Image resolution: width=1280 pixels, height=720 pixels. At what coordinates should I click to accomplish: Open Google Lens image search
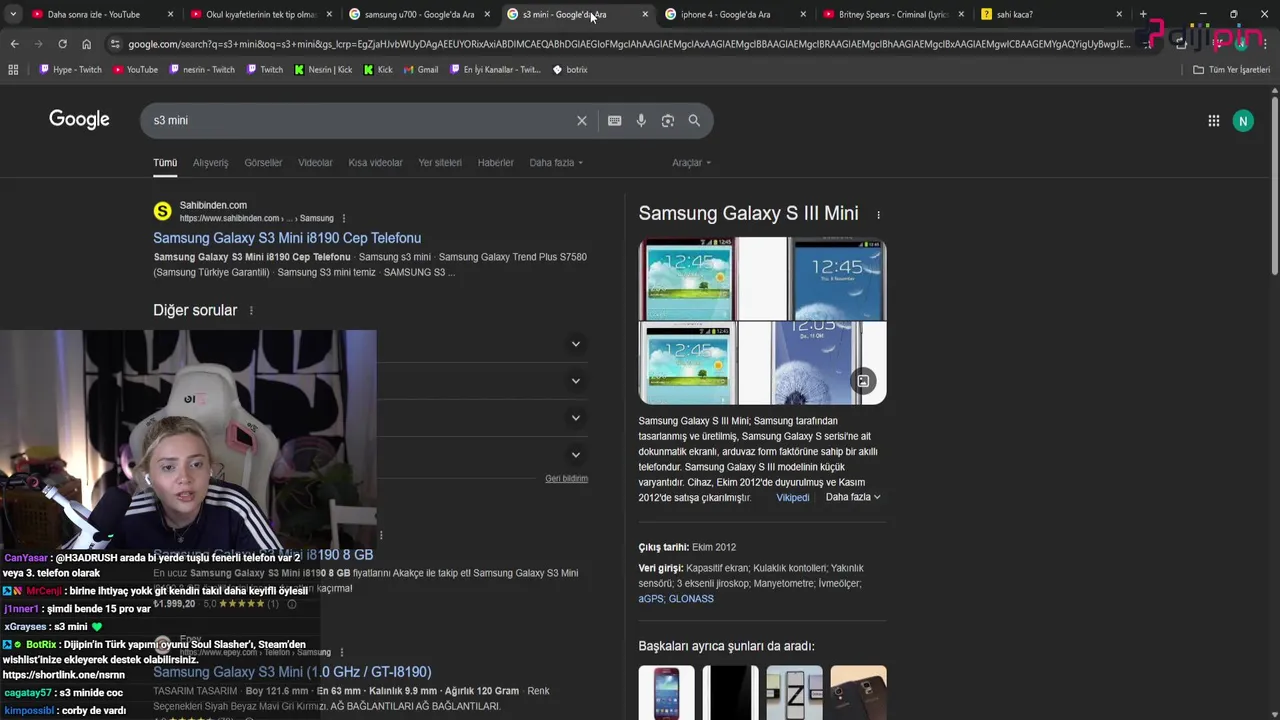point(667,121)
